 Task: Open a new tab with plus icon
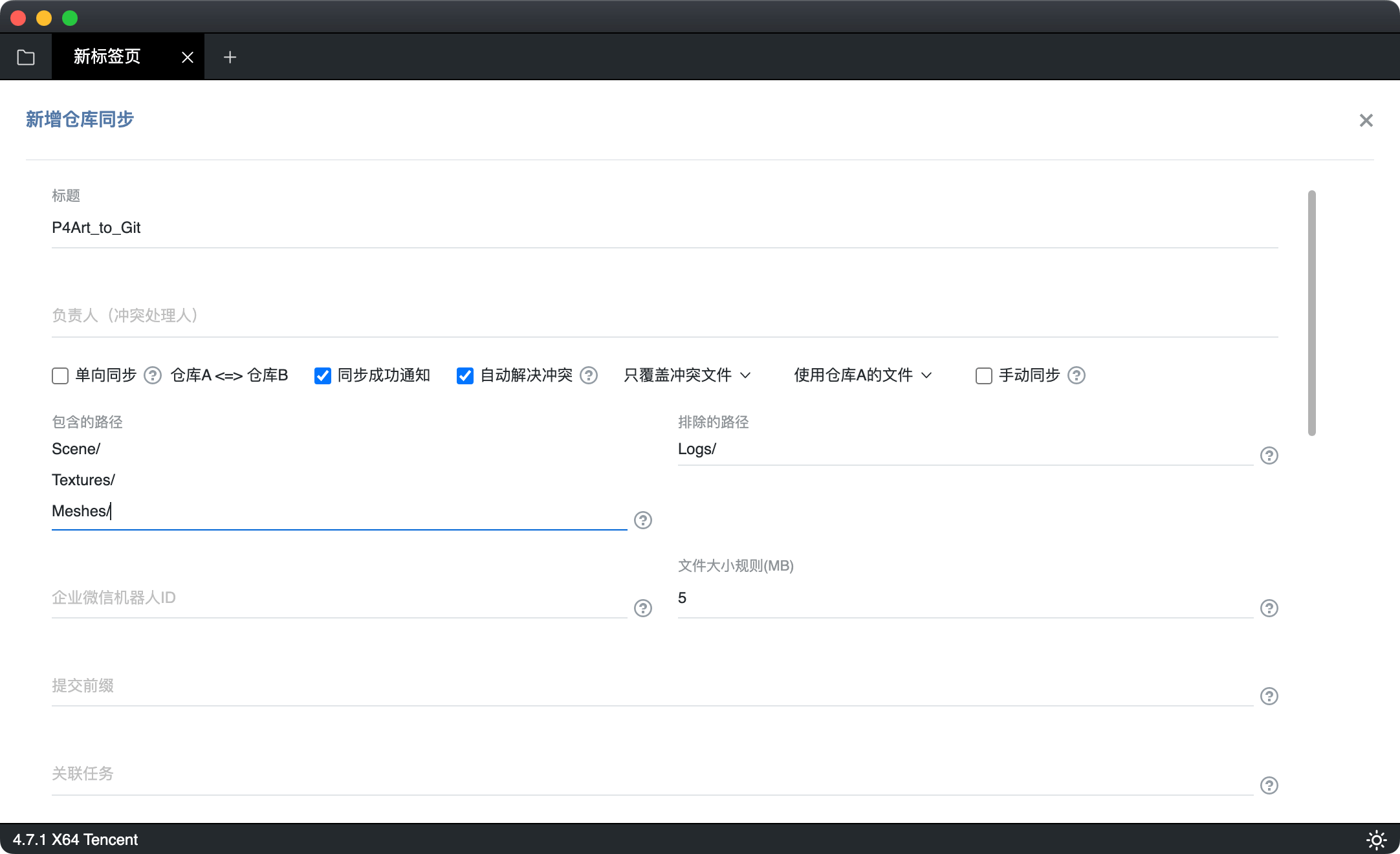(x=230, y=57)
